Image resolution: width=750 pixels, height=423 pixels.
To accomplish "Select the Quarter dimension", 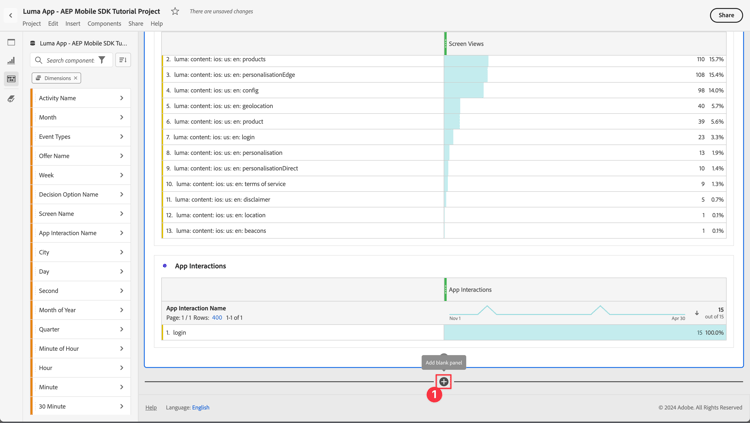I will coord(81,329).
